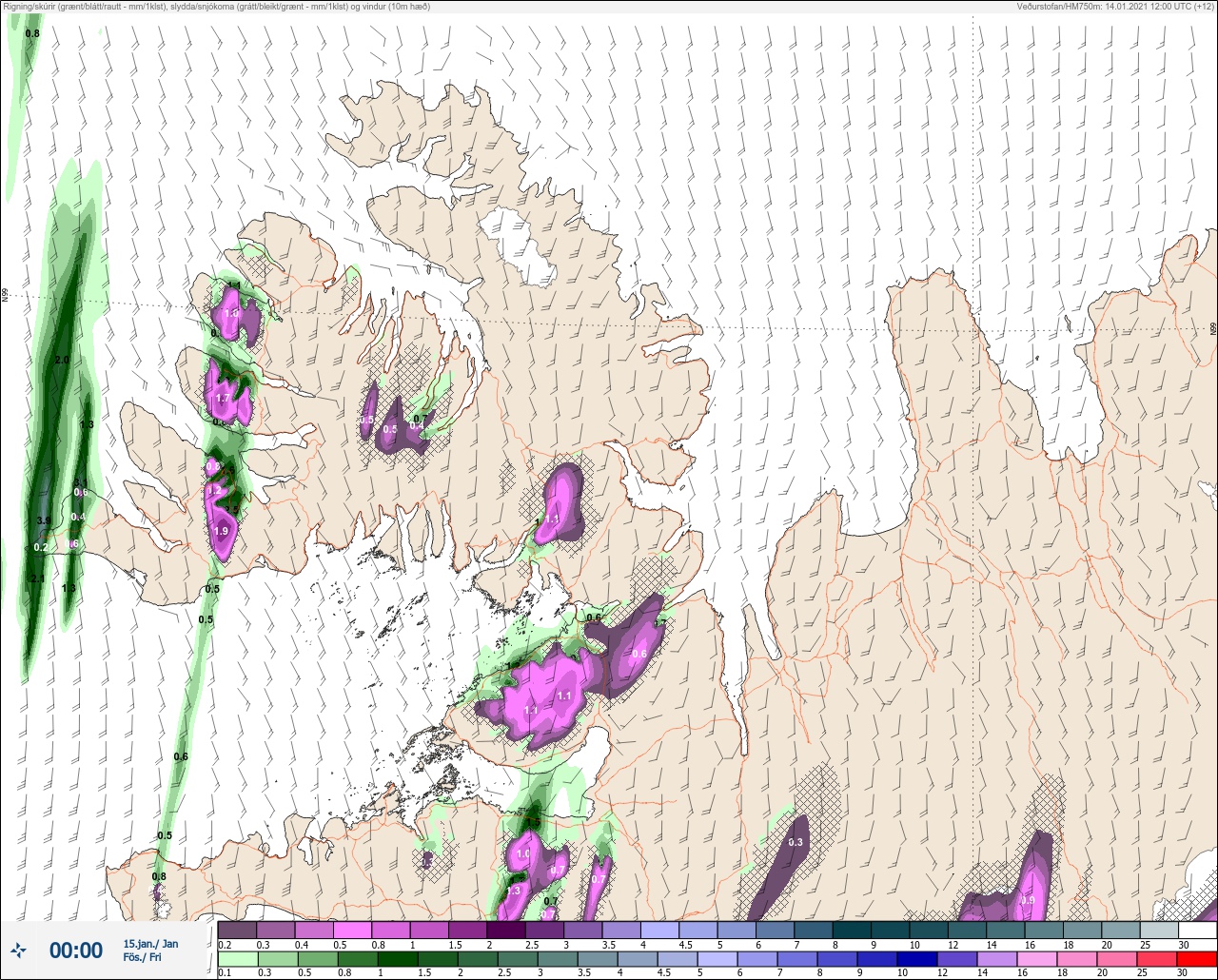1218x980 pixels.
Task: Select the bright red 30 swatch in legend
Action: [x=1198, y=959]
